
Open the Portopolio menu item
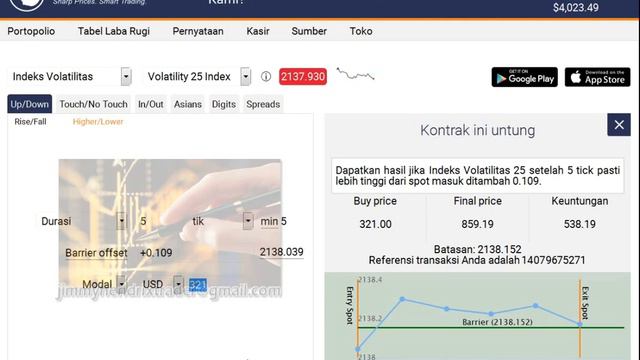point(31,31)
